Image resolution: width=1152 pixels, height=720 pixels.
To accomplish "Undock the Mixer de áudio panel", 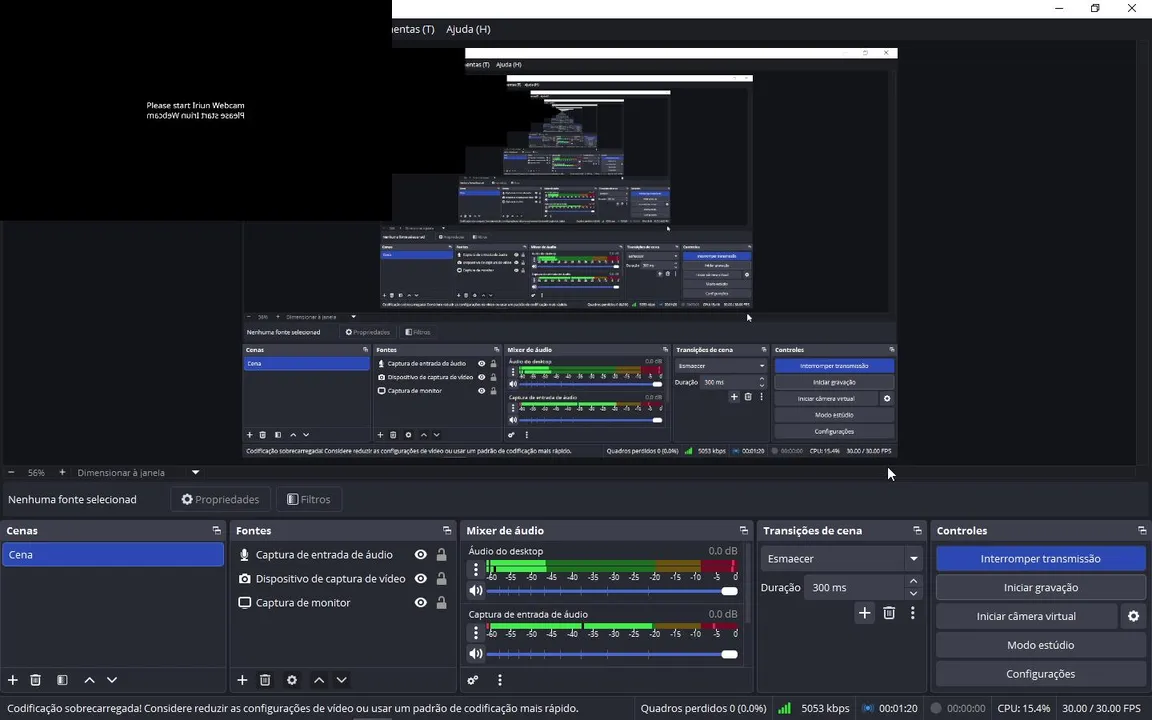I will click(744, 530).
